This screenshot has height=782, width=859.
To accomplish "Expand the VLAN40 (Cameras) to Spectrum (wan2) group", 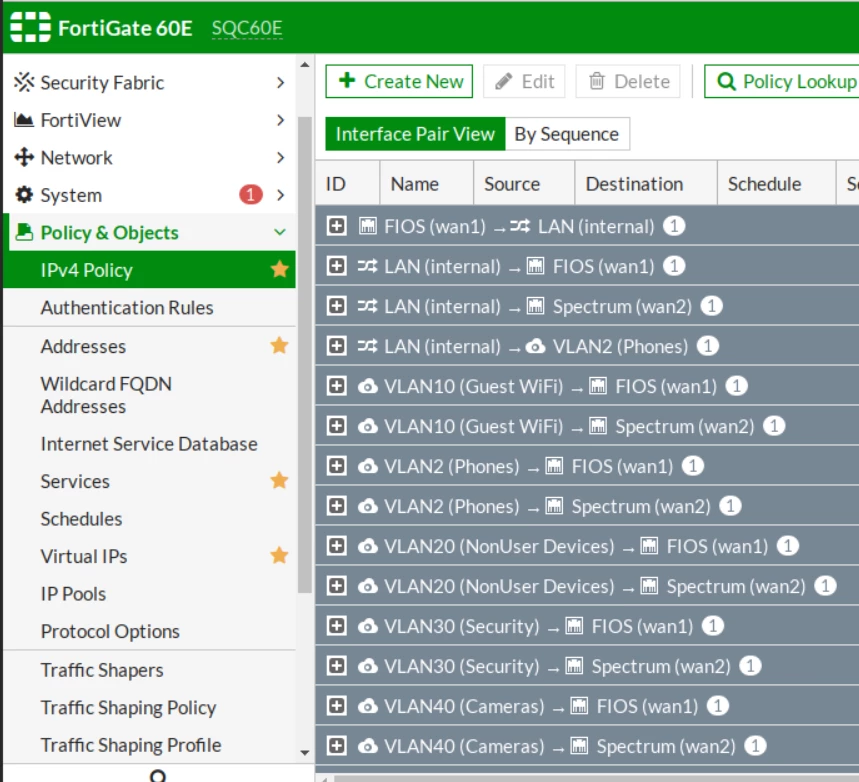I will click(336, 745).
